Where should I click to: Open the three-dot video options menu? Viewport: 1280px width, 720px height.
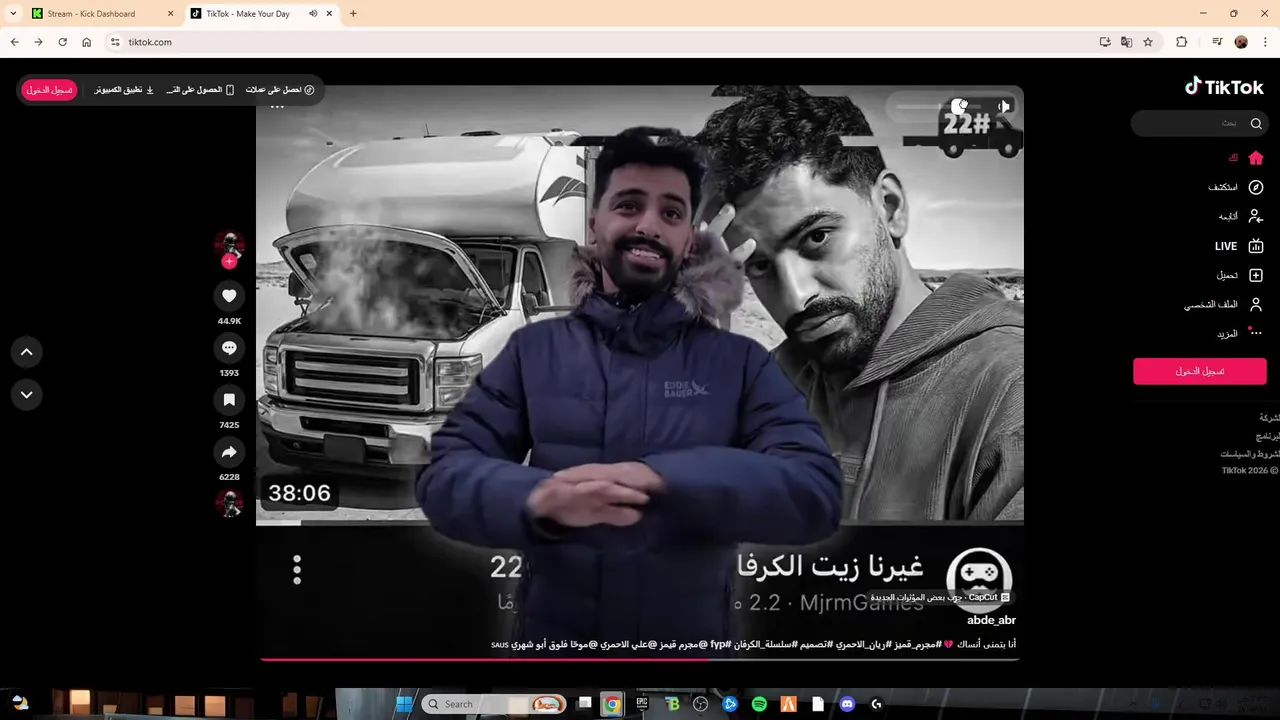tap(278, 106)
